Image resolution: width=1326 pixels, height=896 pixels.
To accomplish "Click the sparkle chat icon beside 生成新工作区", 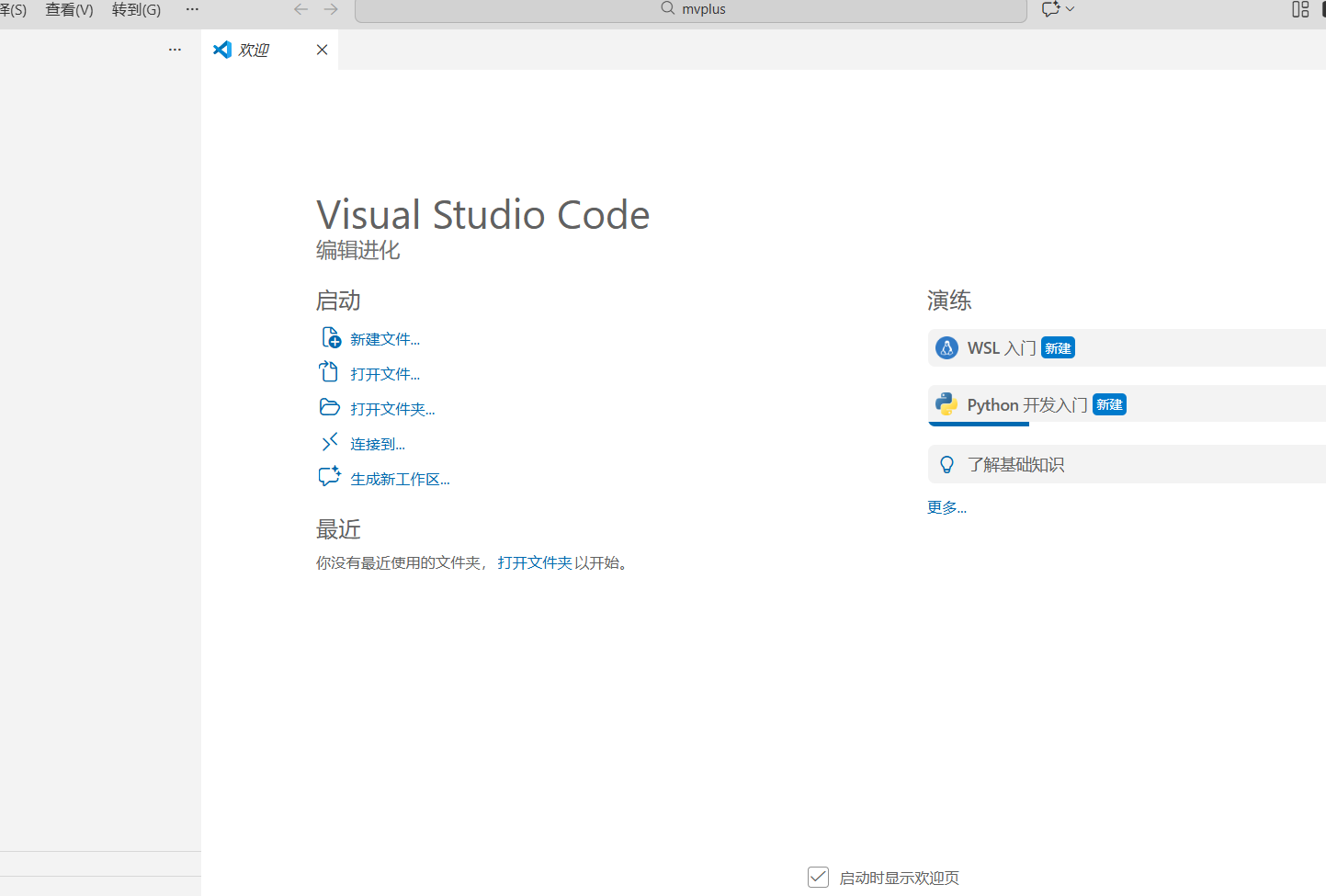I will pos(329,477).
